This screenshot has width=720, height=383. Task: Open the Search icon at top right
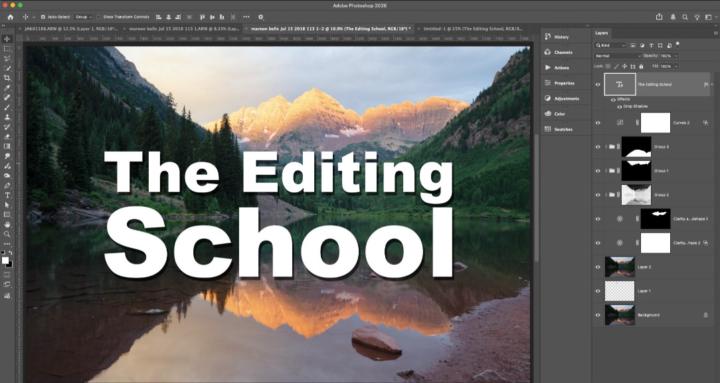(685, 17)
